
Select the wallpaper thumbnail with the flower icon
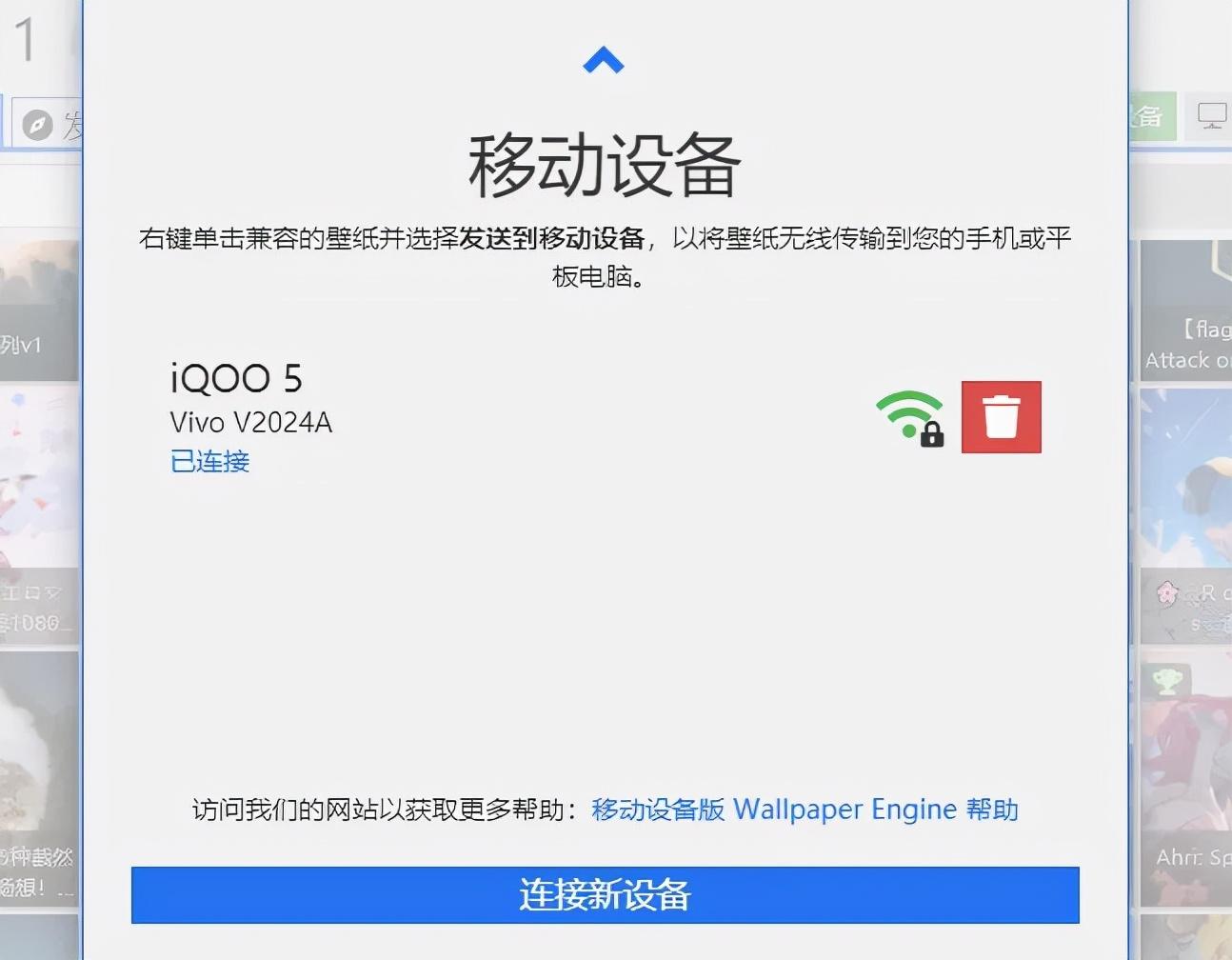pos(1186,516)
